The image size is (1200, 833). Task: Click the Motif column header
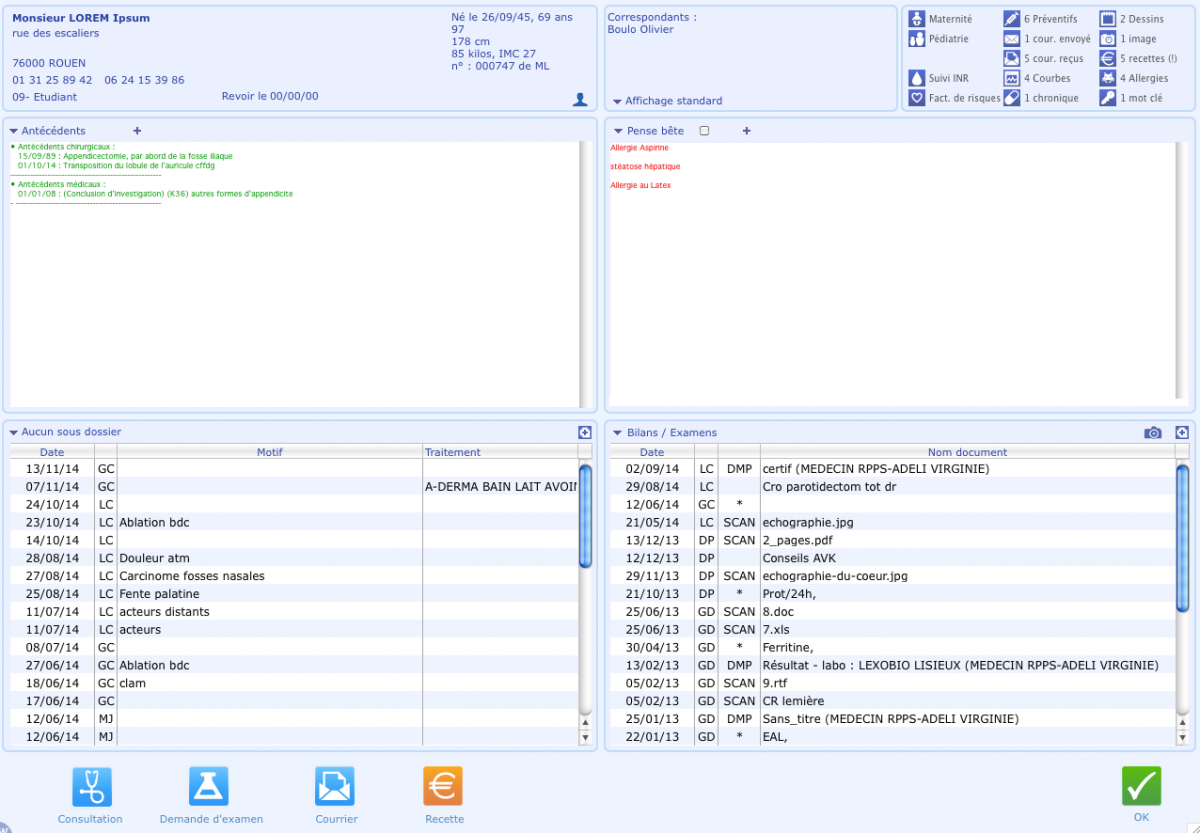click(x=270, y=452)
